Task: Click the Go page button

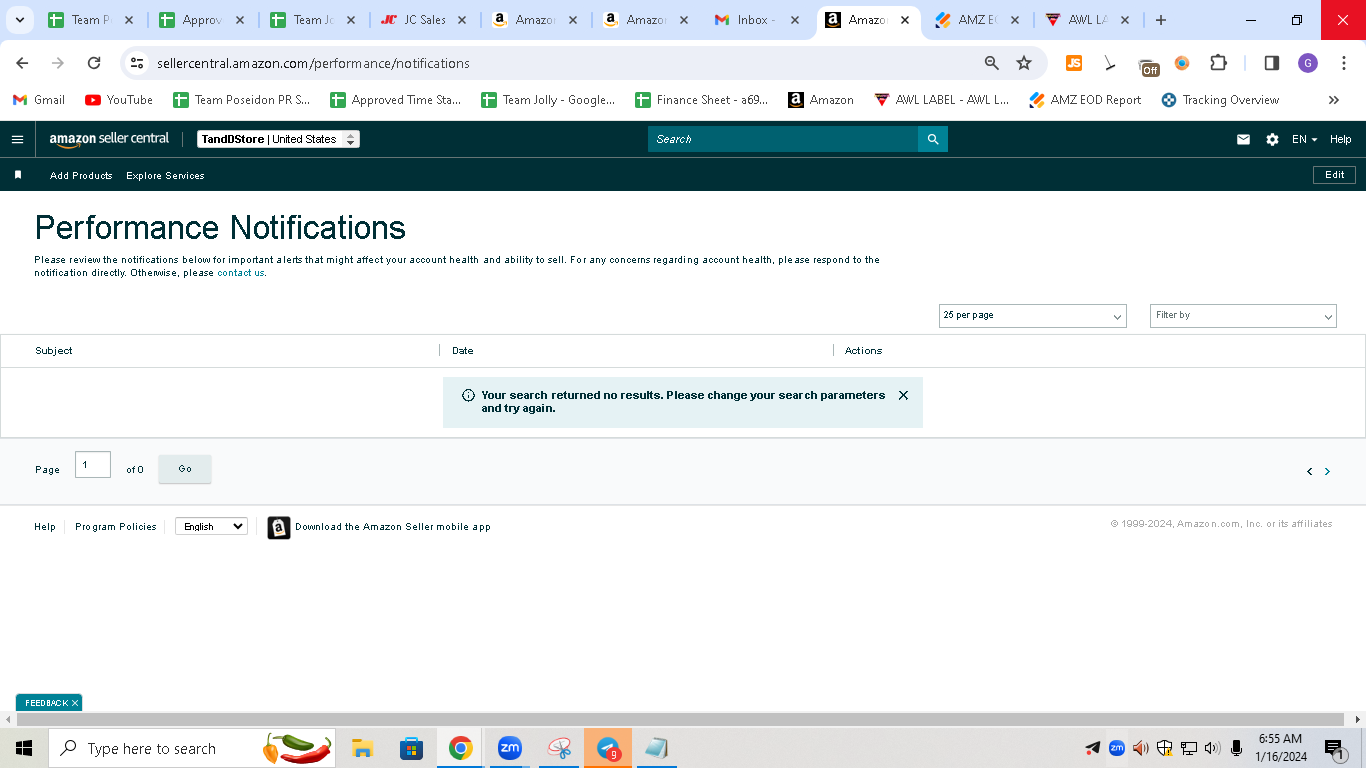Action: pyautogui.click(x=185, y=469)
